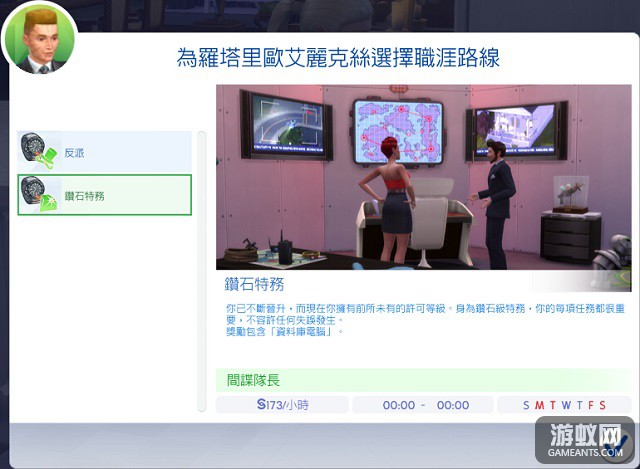Screen dimensions: 640x469
Task: Select the 鑽石特務 career branch option
Action: pos(104,195)
